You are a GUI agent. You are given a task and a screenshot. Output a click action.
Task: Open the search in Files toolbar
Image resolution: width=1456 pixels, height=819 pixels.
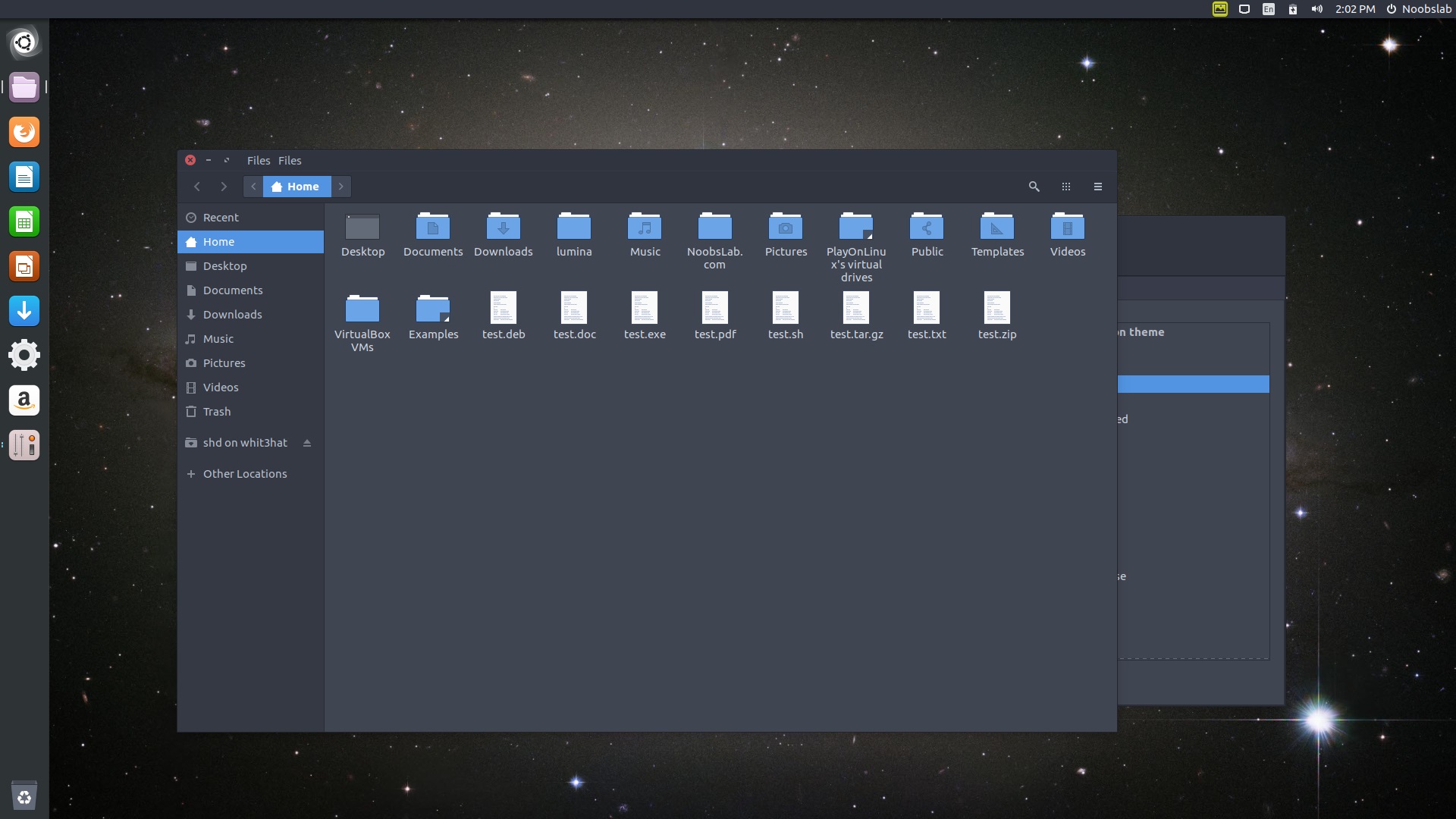(1034, 187)
